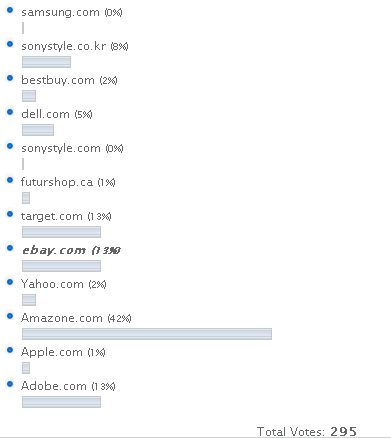391x438 pixels.
Task: Click the target.com 13% result bar
Action: pyautogui.click(x=61, y=232)
